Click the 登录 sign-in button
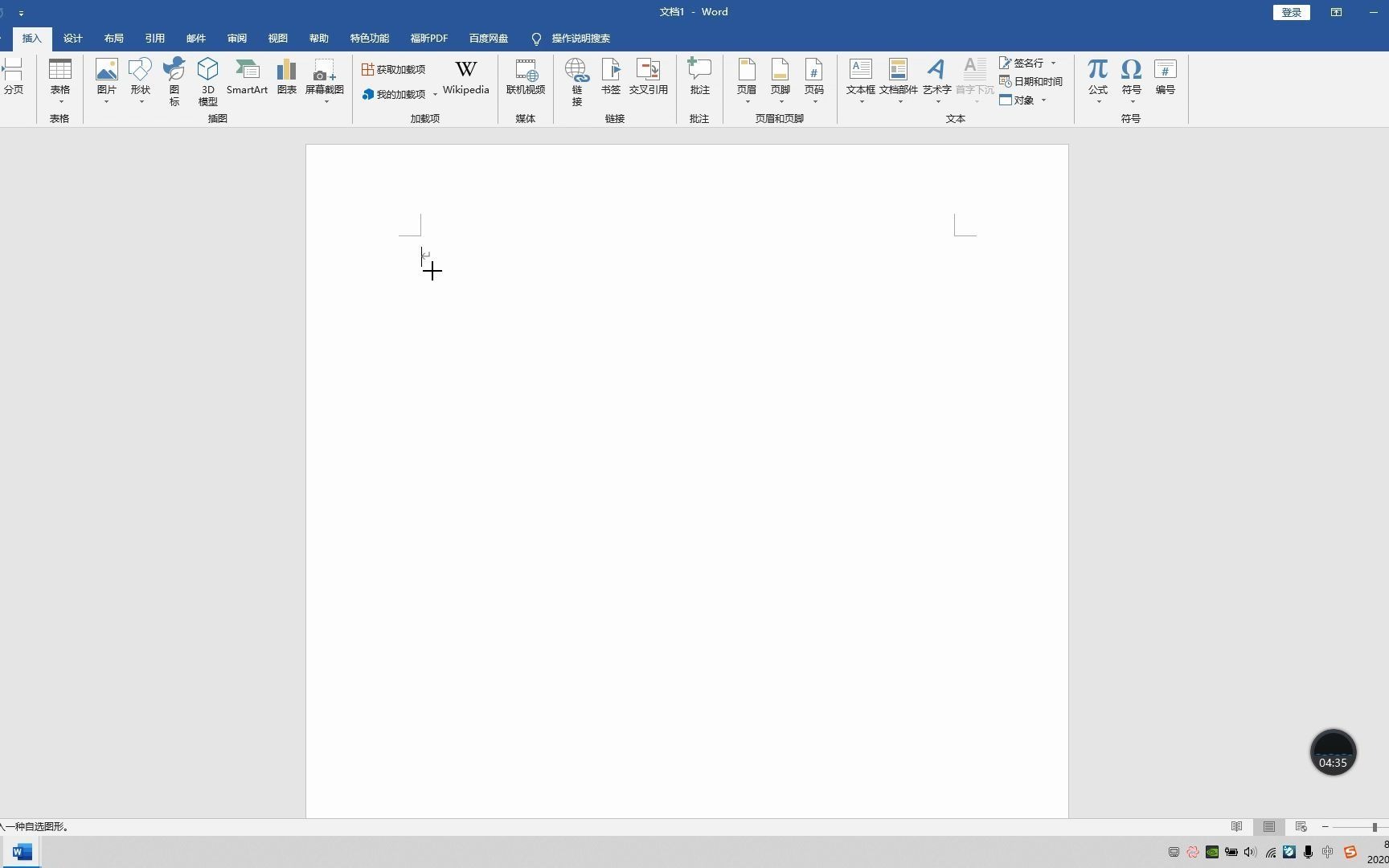Screen dimensions: 1389x868 pyautogui.click(x=1292, y=12)
